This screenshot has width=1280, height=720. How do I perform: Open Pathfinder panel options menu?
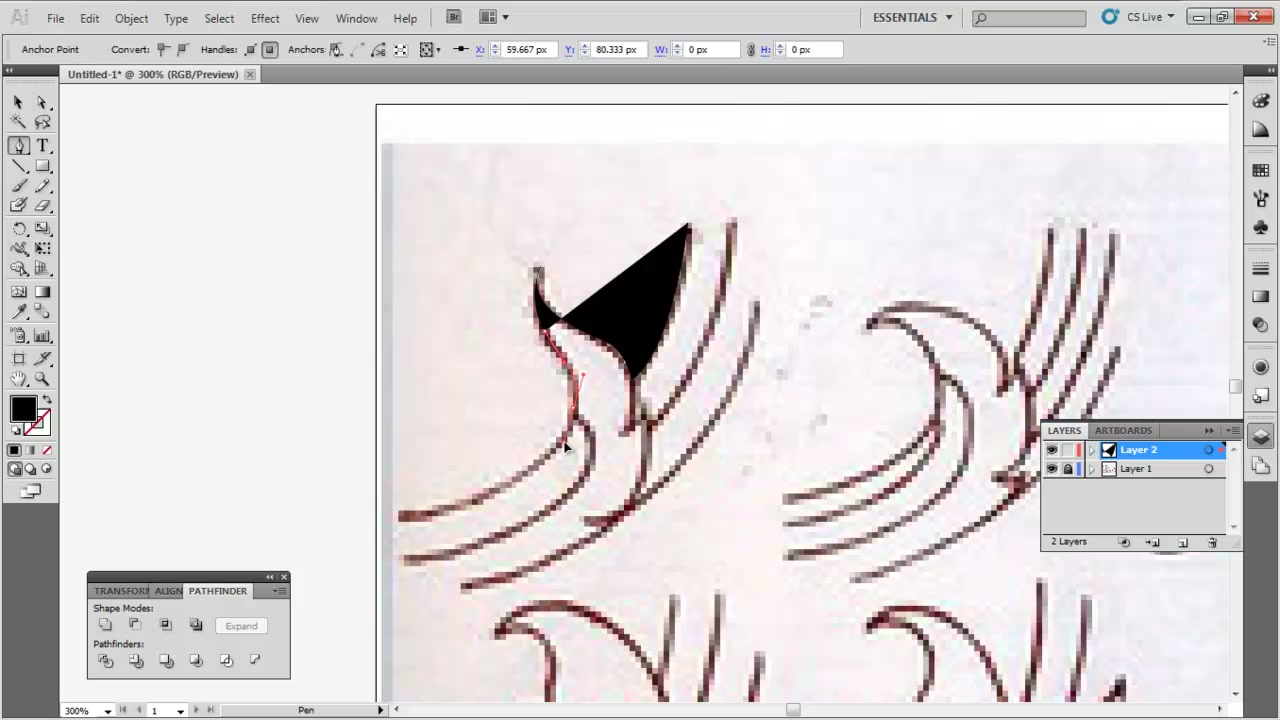(280, 591)
